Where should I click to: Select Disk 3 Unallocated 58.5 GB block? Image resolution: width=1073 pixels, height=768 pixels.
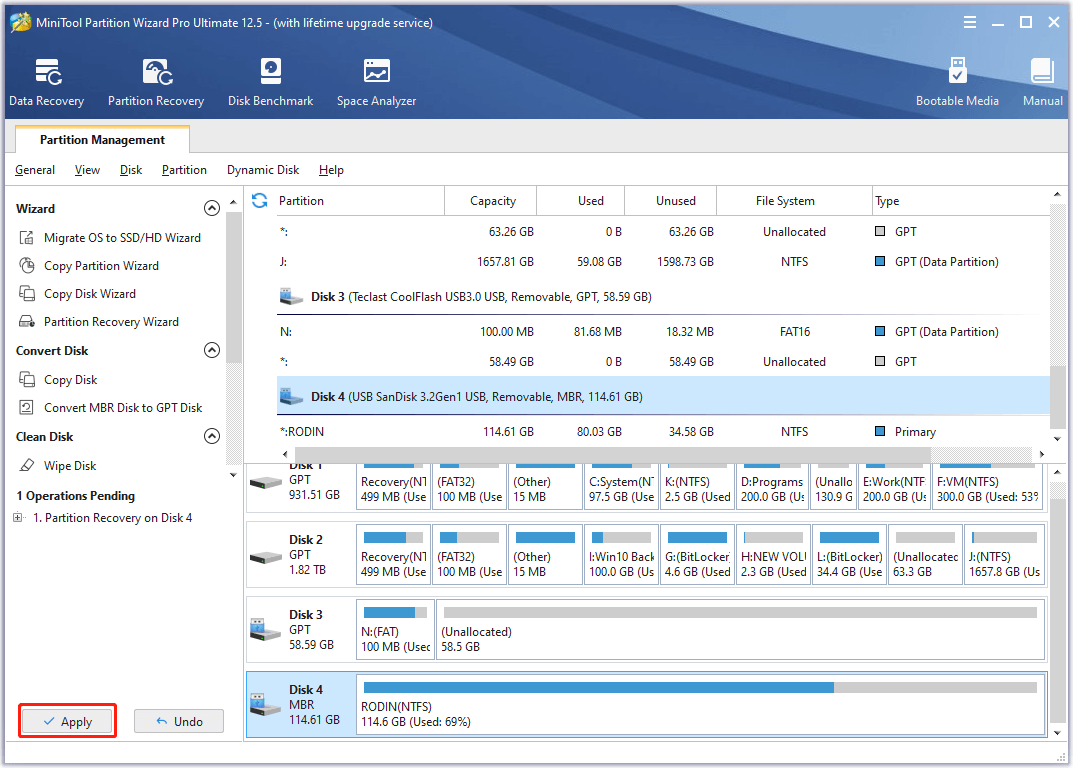[x=740, y=630]
